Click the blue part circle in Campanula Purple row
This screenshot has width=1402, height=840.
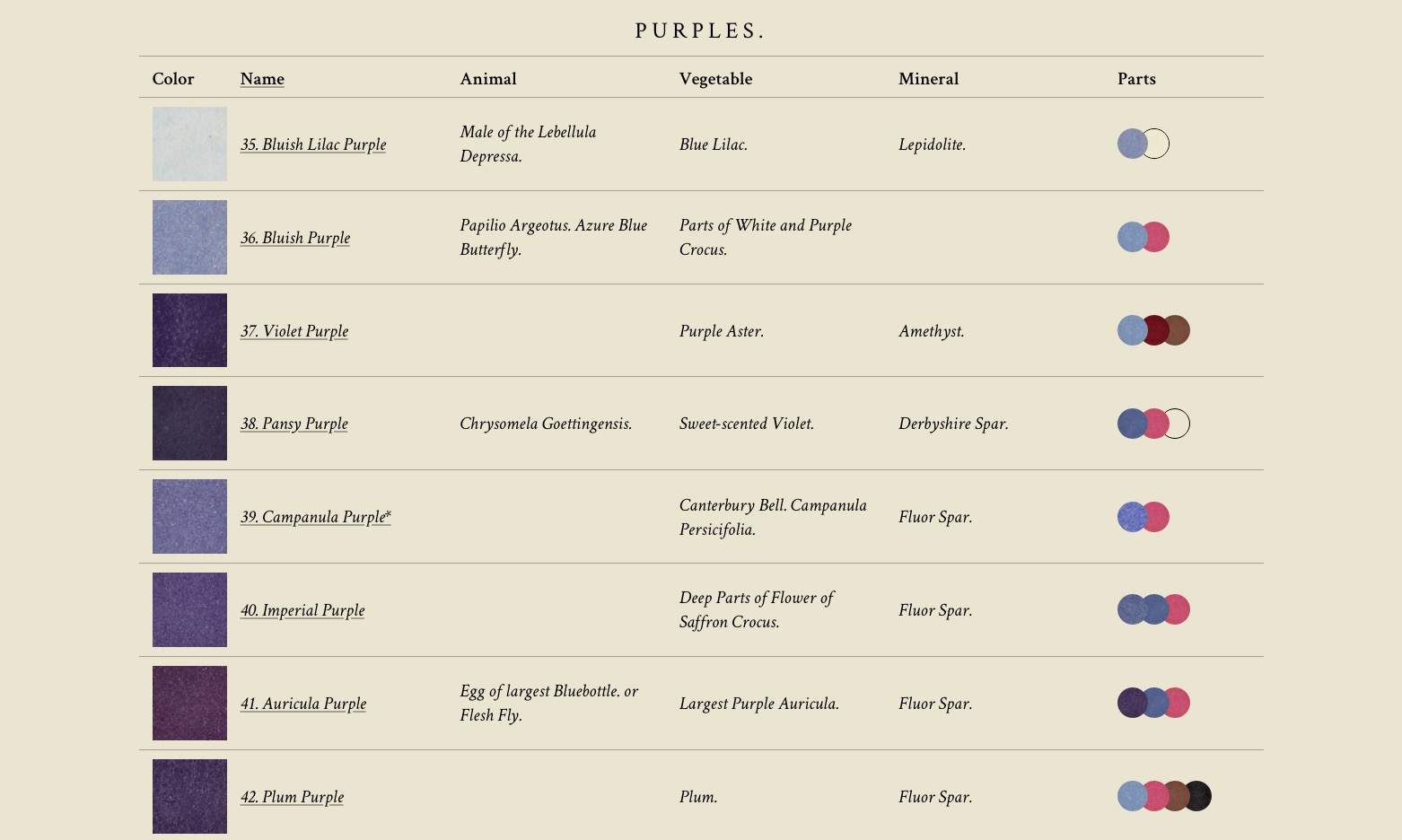(x=1131, y=517)
